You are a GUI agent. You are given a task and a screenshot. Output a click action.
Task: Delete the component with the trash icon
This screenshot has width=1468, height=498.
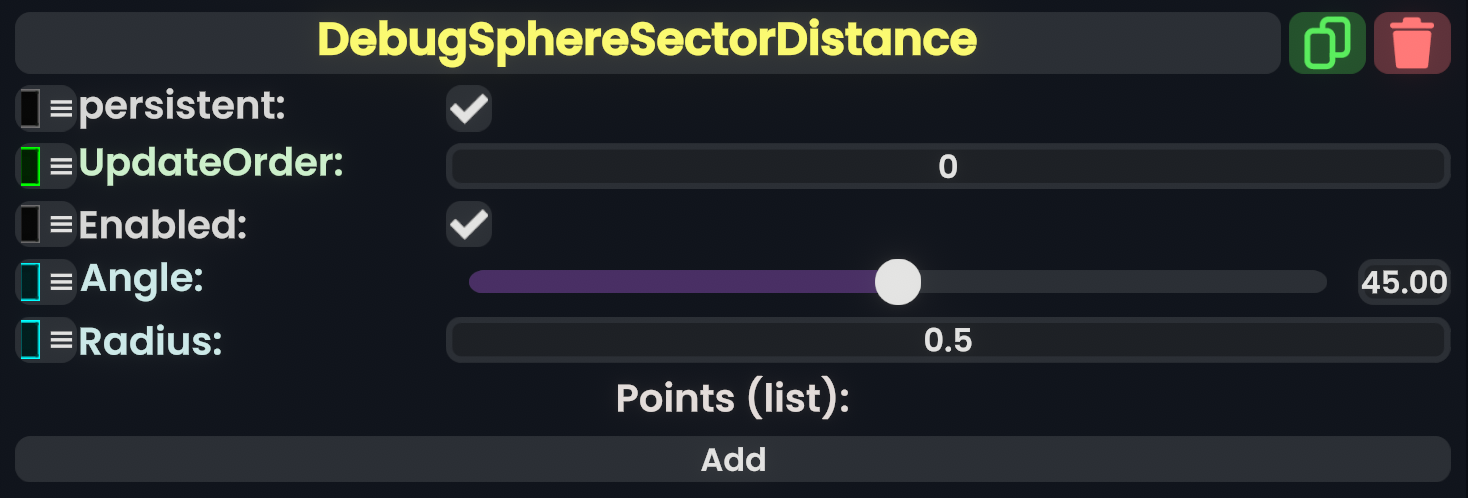[1412, 43]
